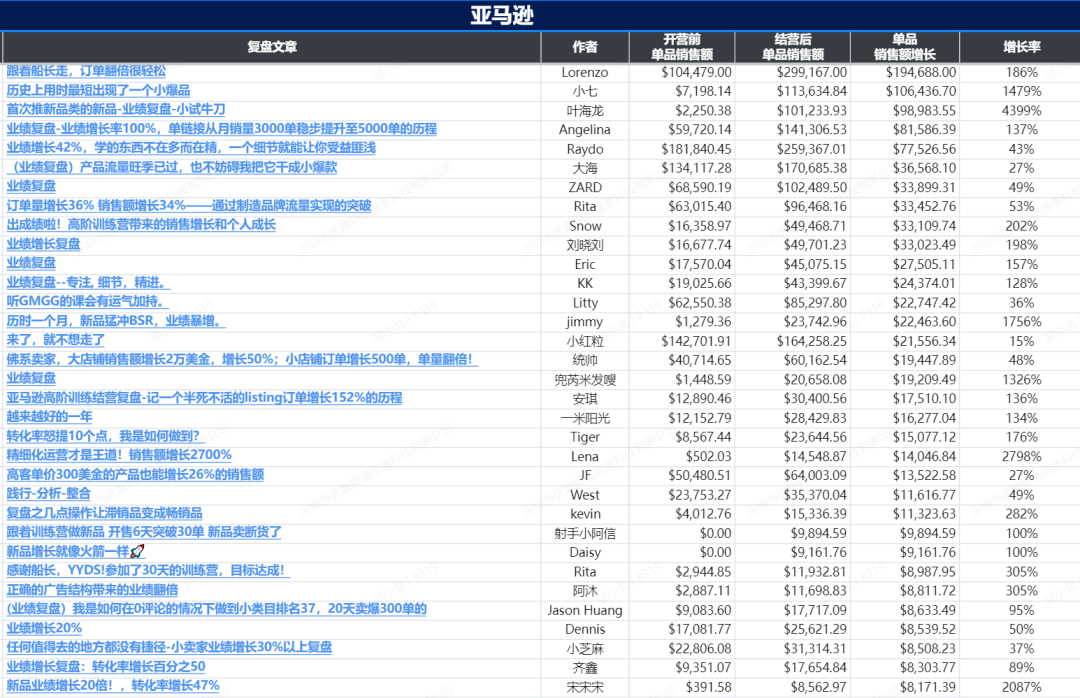This screenshot has height=698, width=1080.
Task: Open link 出成绩啦！高阶训练营带来的销售增长
Action: 141,225
